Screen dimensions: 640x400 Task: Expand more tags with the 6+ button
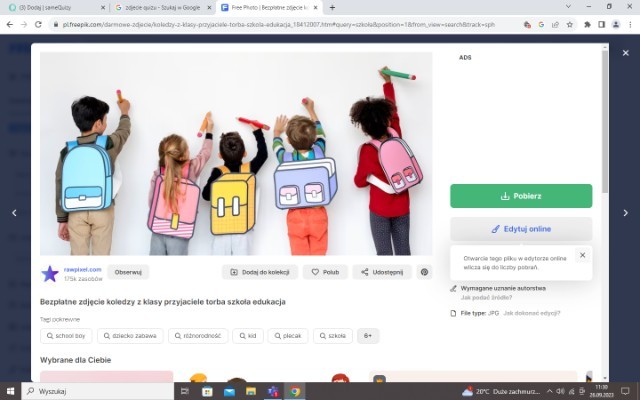tap(368, 336)
